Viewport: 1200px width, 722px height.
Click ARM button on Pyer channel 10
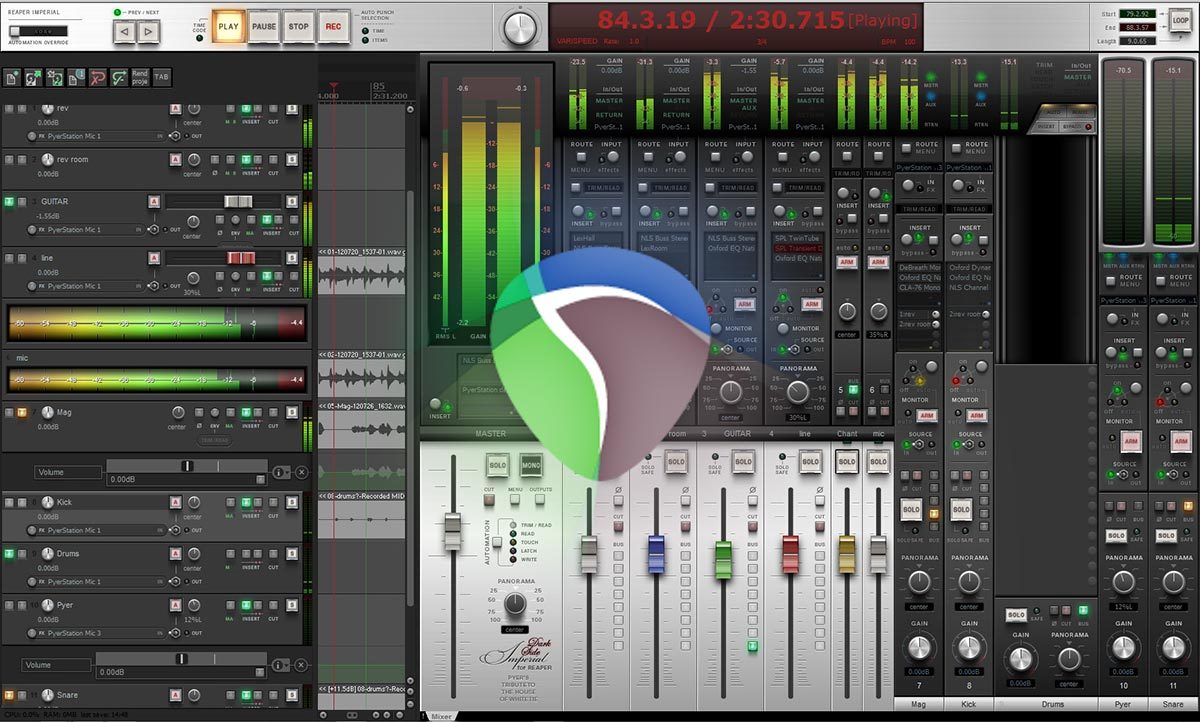pyautogui.click(x=1131, y=441)
